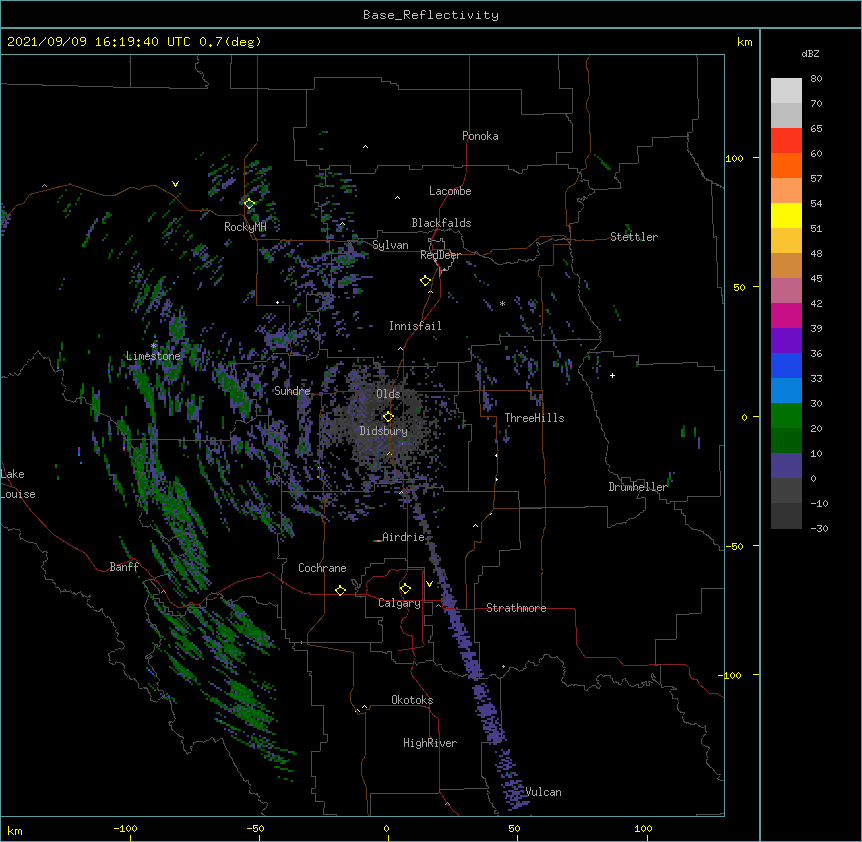The image size is (862, 842).
Task: Click the Sundre town label
Action: [292, 391]
